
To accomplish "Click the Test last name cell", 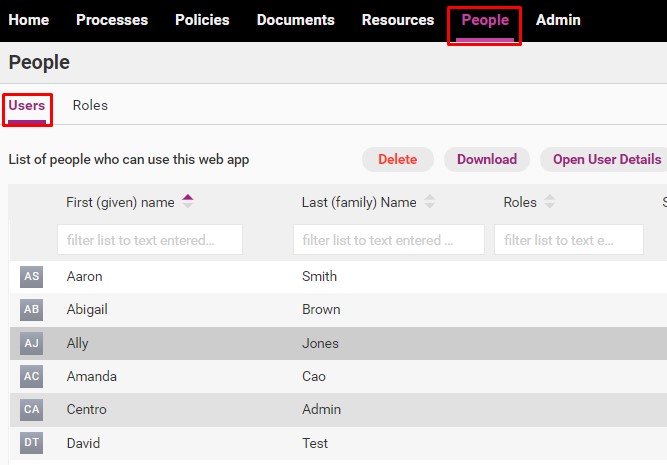I will click(315, 443).
